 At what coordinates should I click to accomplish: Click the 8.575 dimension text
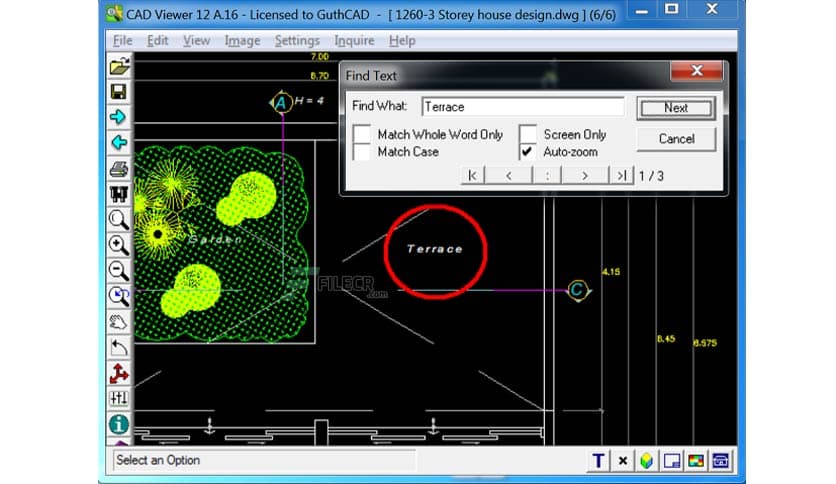tap(705, 343)
